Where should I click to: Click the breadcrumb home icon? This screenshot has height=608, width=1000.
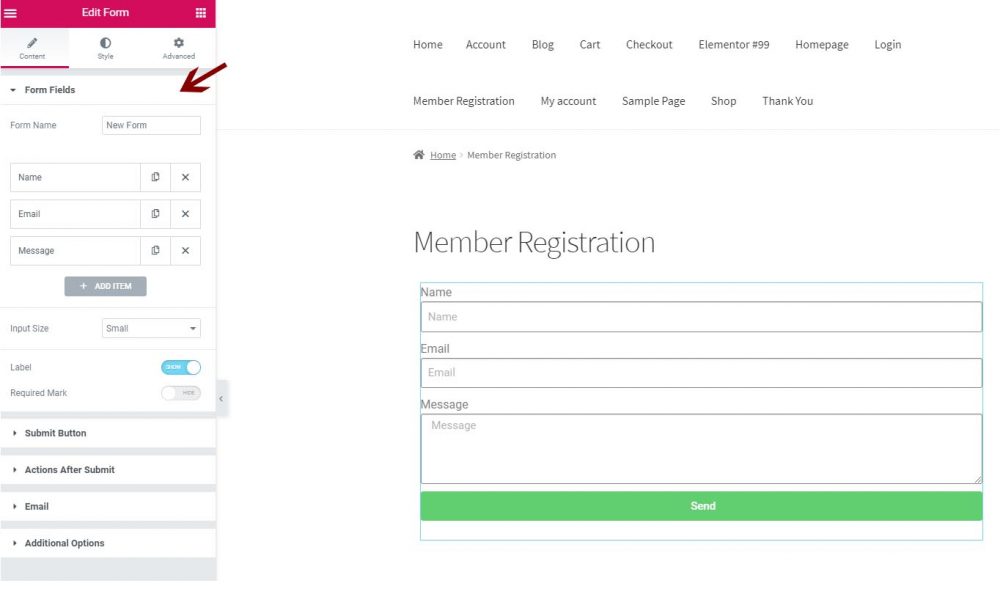[x=419, y=155]
